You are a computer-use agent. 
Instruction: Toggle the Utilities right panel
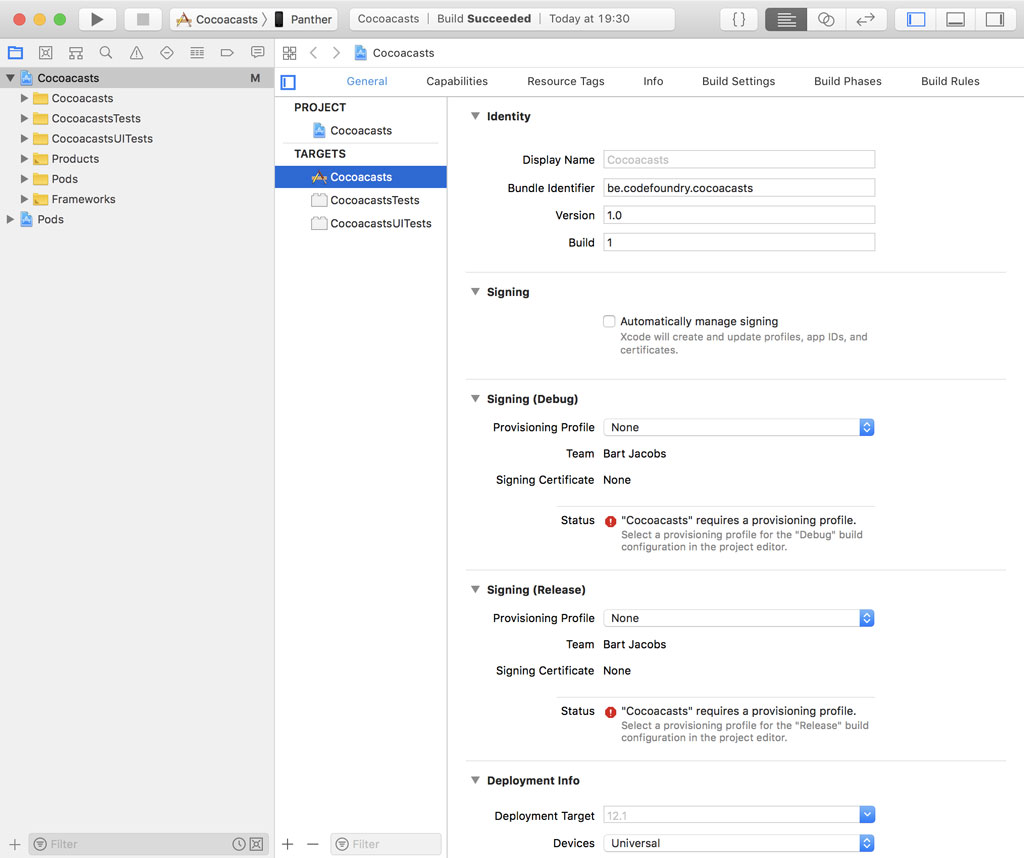click(x=994, y=19)
